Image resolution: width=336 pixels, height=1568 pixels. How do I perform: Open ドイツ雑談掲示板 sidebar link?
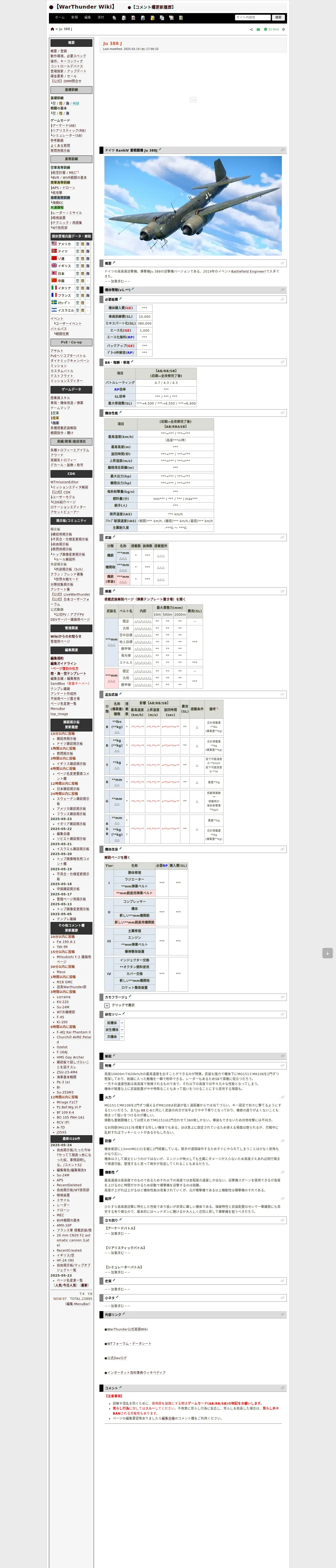pyautogui.click(x=70, y=744)
